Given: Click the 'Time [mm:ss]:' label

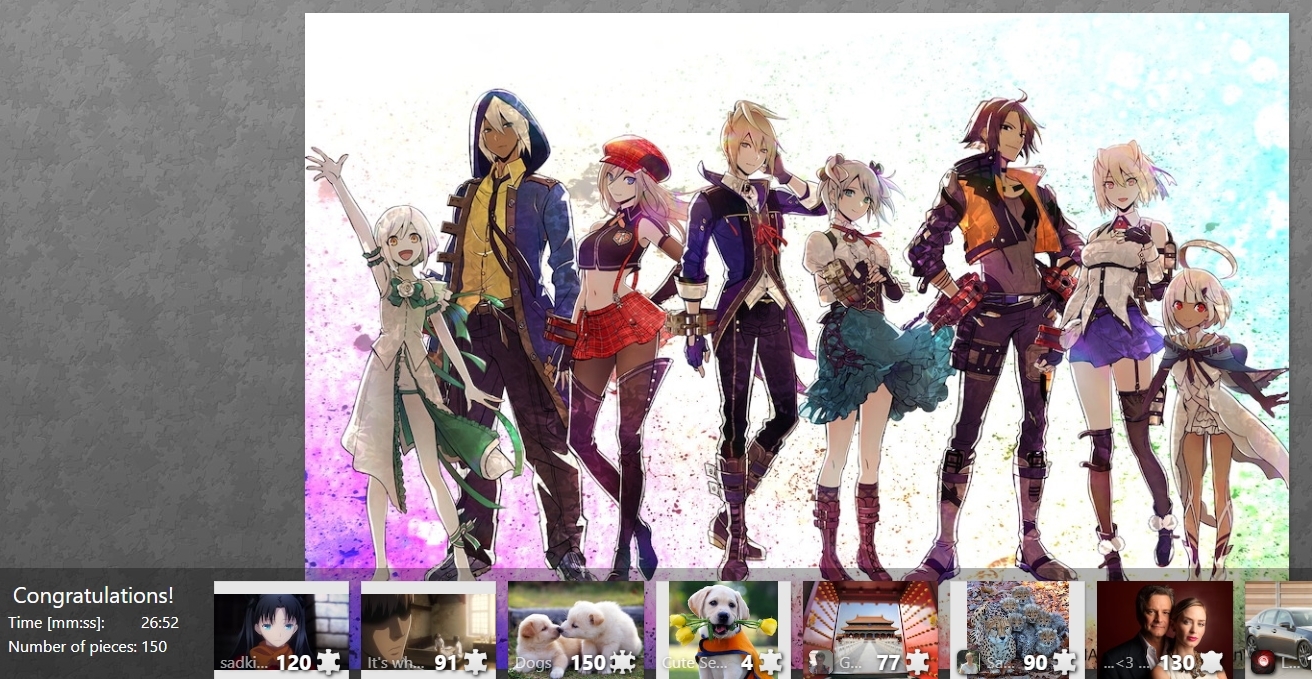Looking at the screenshot, I should click(x=56, y=623).
